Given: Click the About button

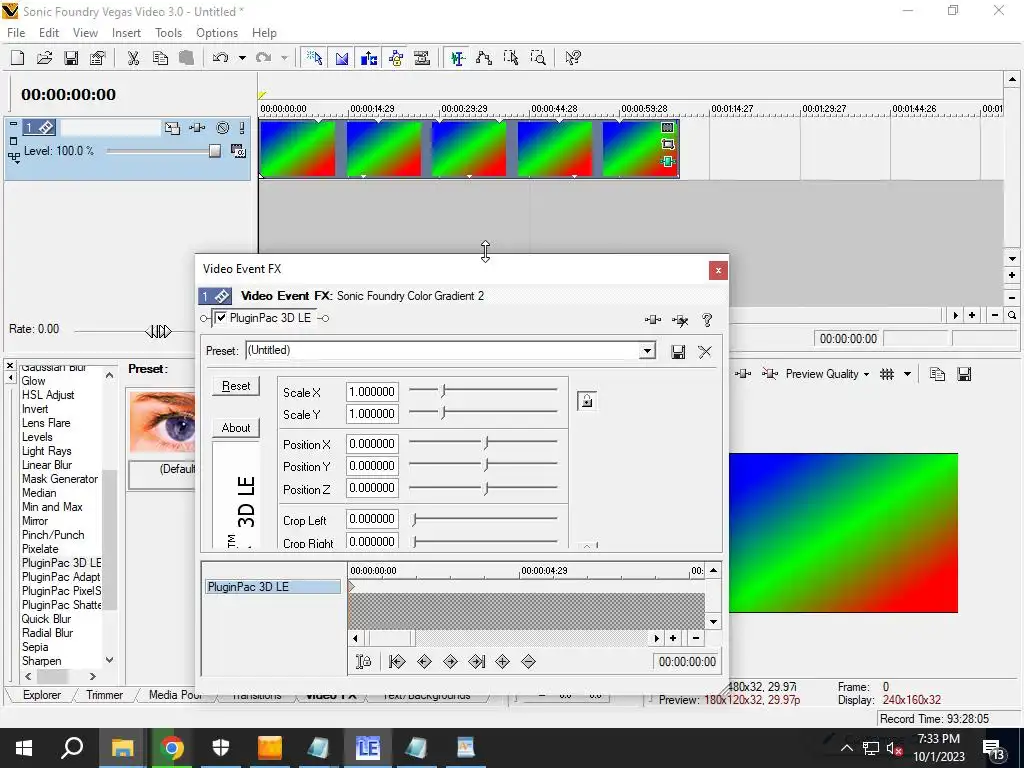Looking at the screenshot, I should [236, 428].
